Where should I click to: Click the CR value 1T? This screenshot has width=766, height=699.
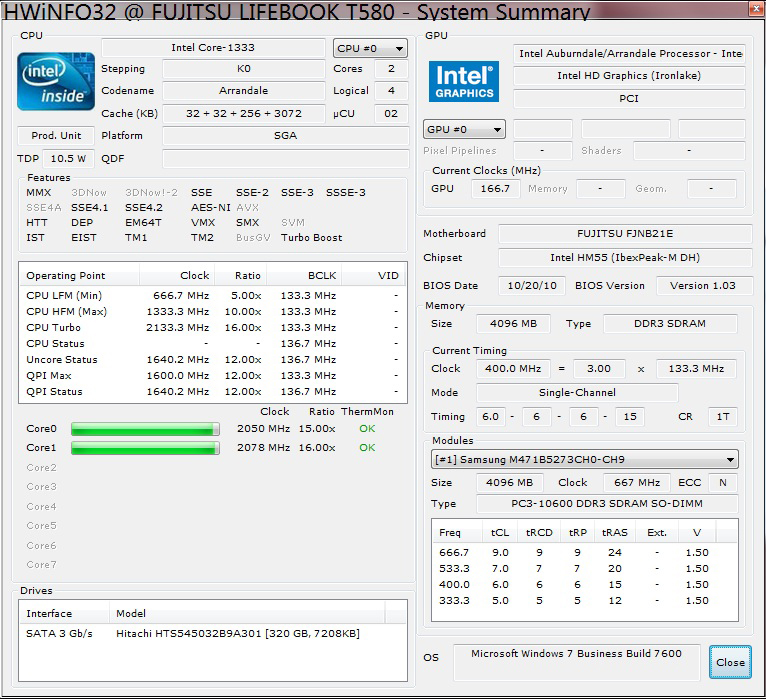click(x=723, y=417)
